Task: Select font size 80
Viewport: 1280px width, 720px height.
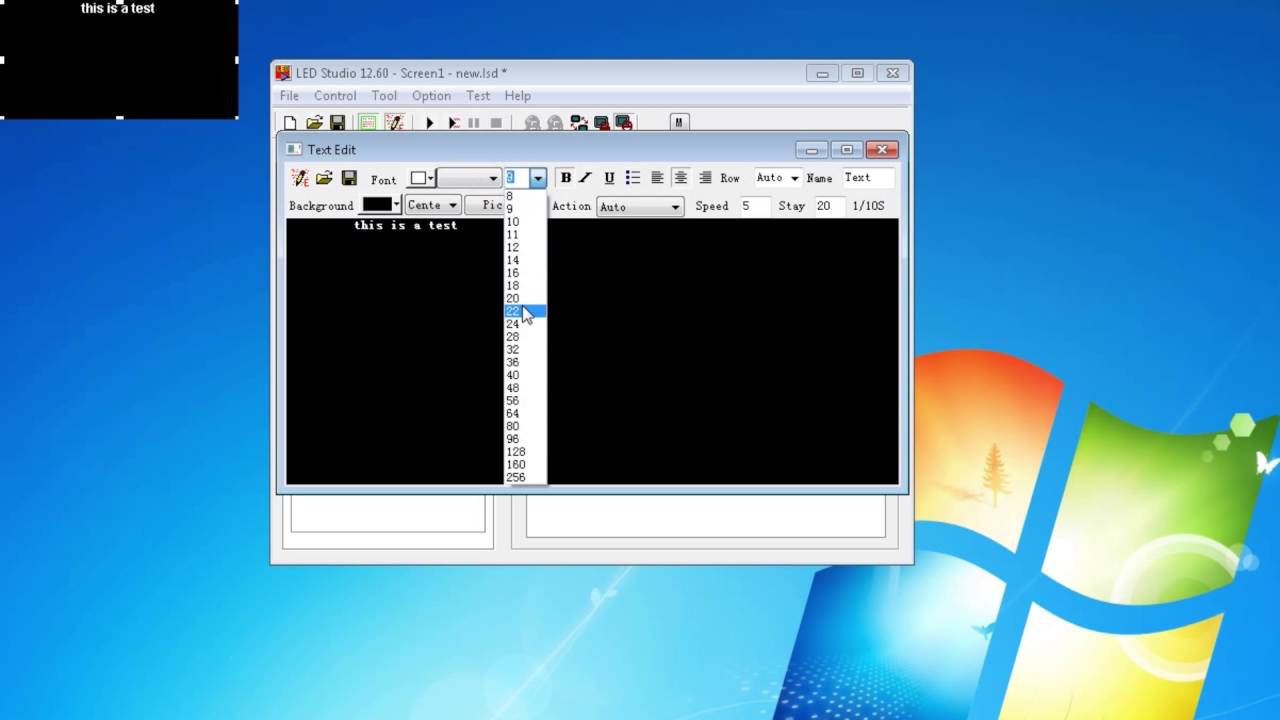Action: click(525, 427)
